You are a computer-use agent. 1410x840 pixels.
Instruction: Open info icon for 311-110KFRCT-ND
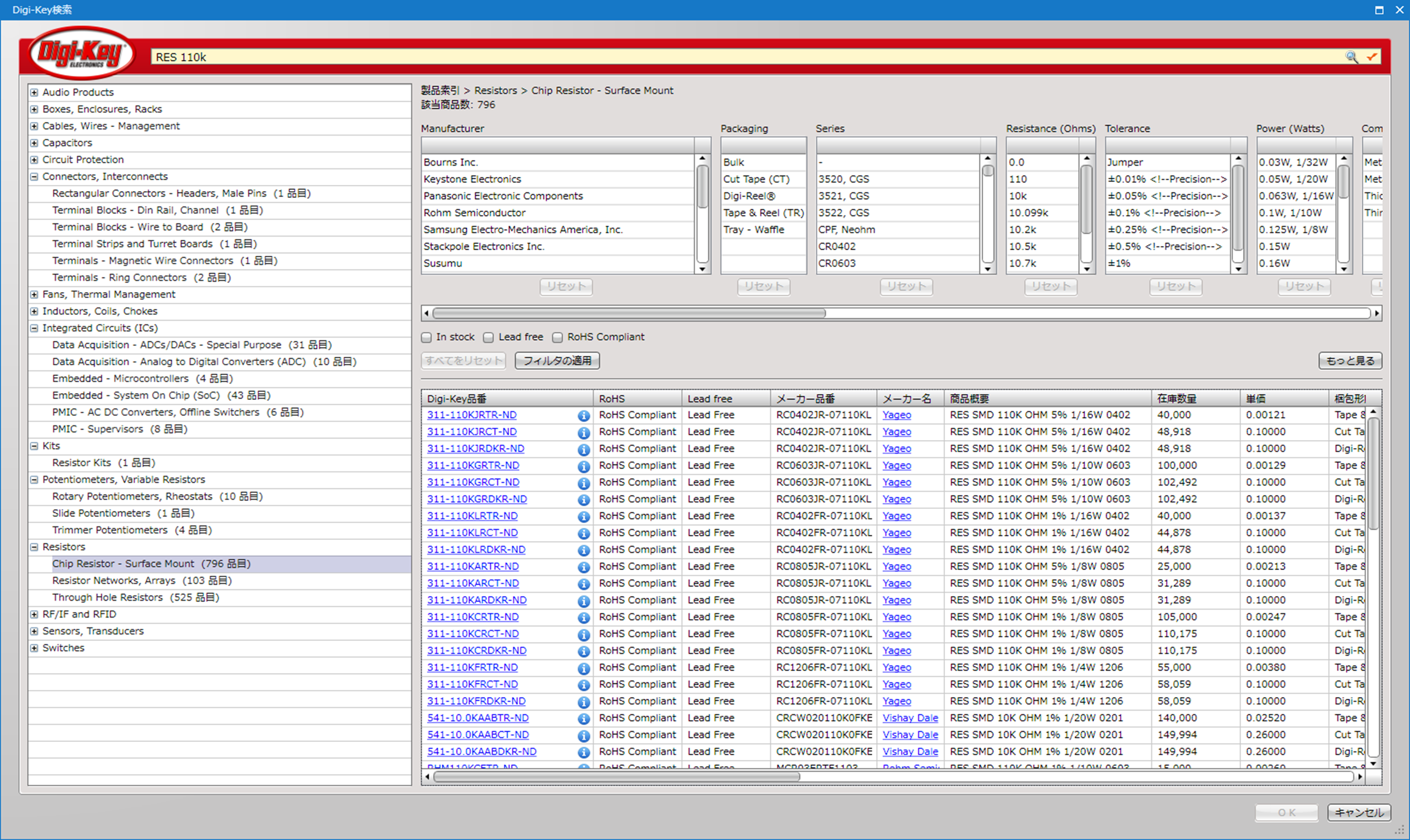583,685
